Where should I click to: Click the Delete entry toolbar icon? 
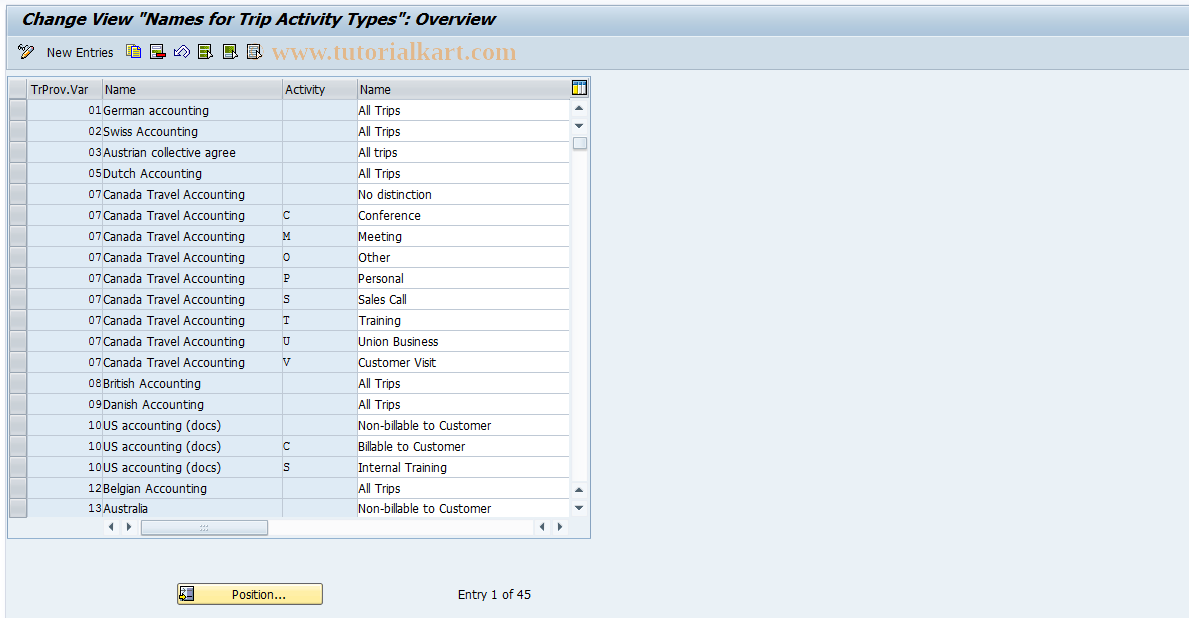point(158,52)
